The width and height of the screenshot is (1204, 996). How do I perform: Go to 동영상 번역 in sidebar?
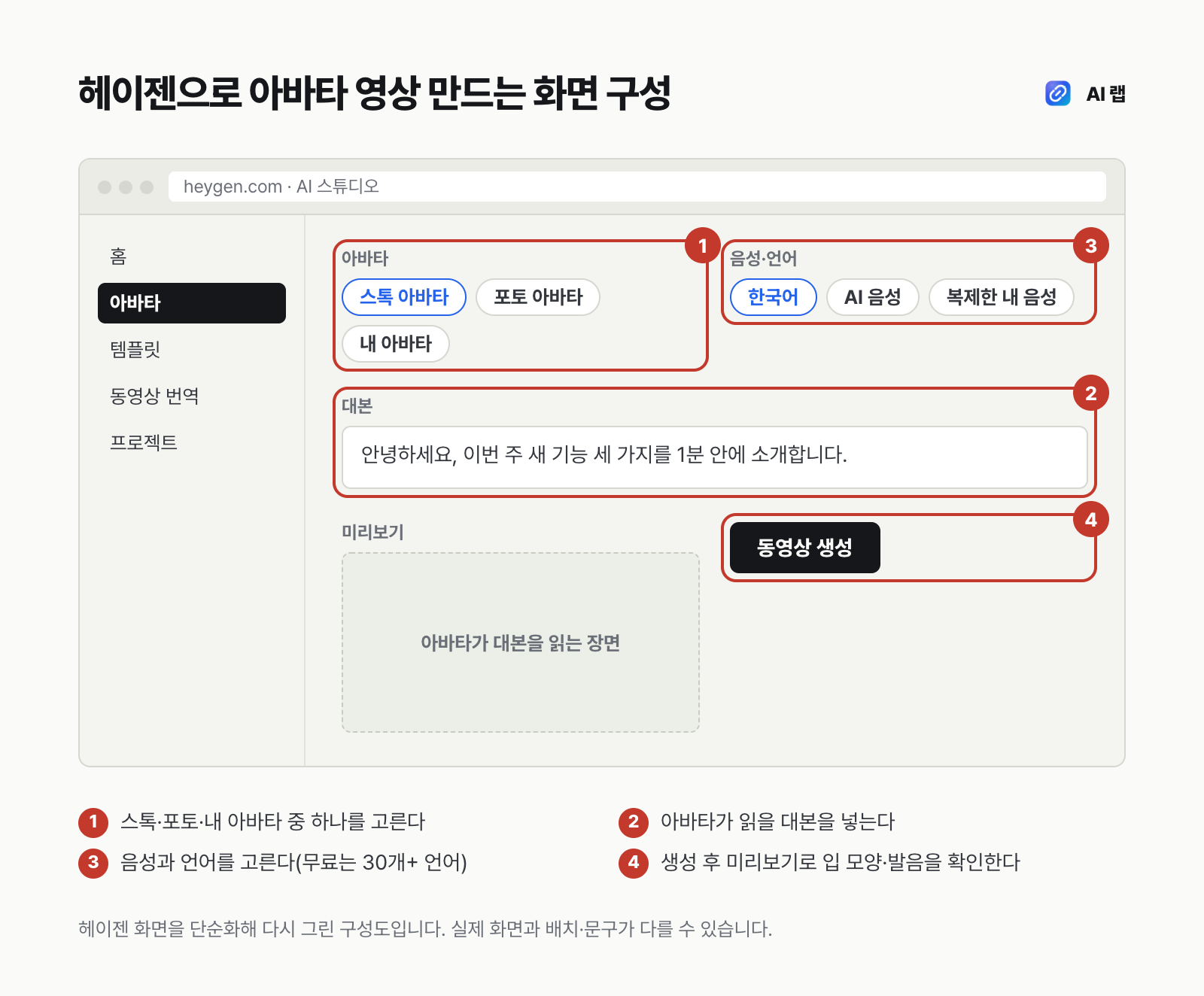[x=192, y=396]
